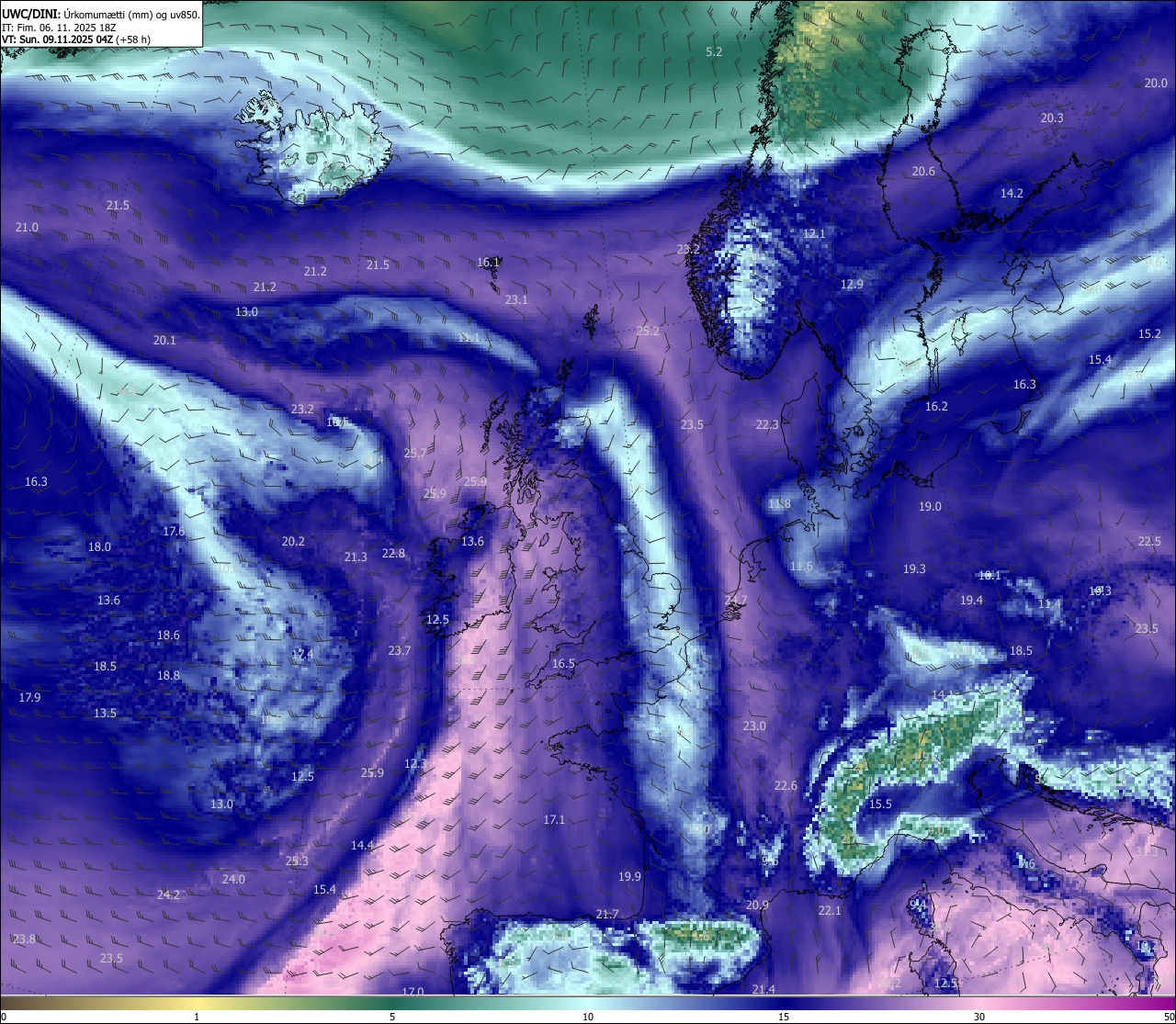
Task: Select the 14.2 value label
Action: pos(1012,194)
